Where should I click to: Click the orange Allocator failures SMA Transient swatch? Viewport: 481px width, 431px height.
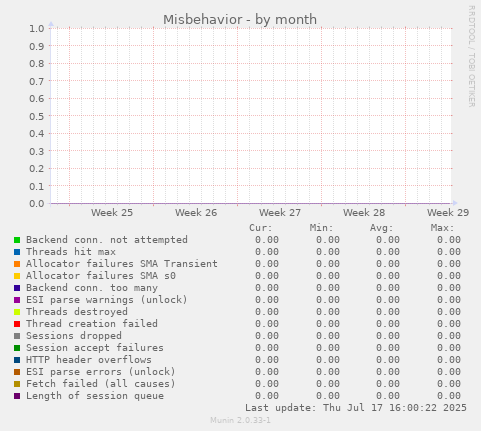[17, 264]
